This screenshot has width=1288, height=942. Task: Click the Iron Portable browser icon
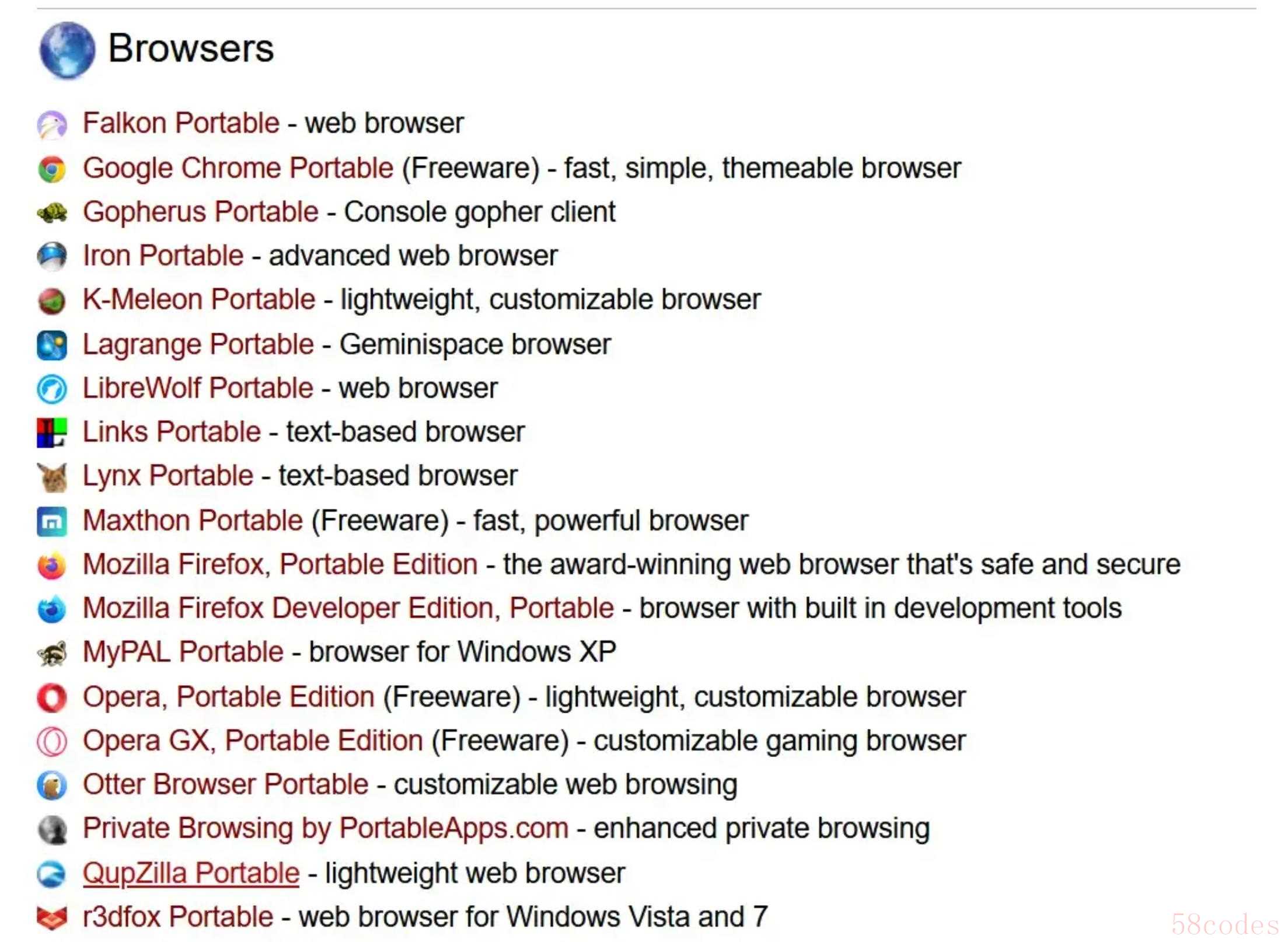point(52,257)
